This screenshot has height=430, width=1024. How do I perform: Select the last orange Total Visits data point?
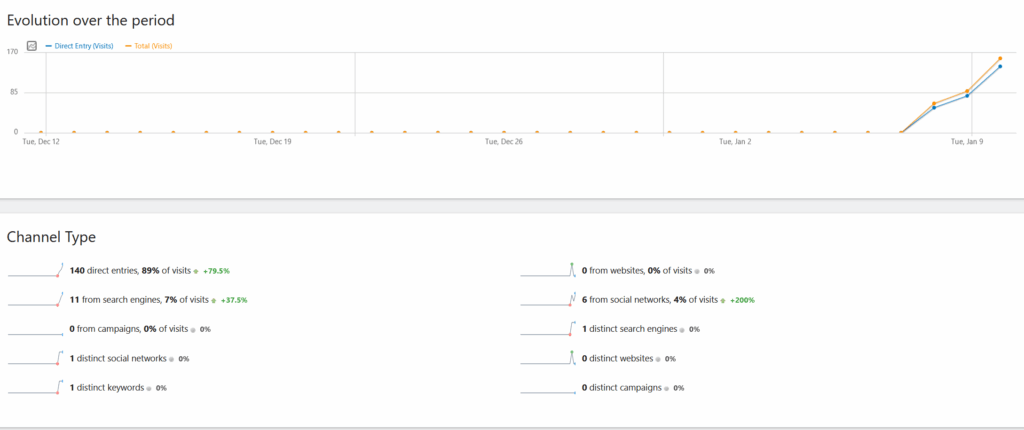(x=1000, y=58)
